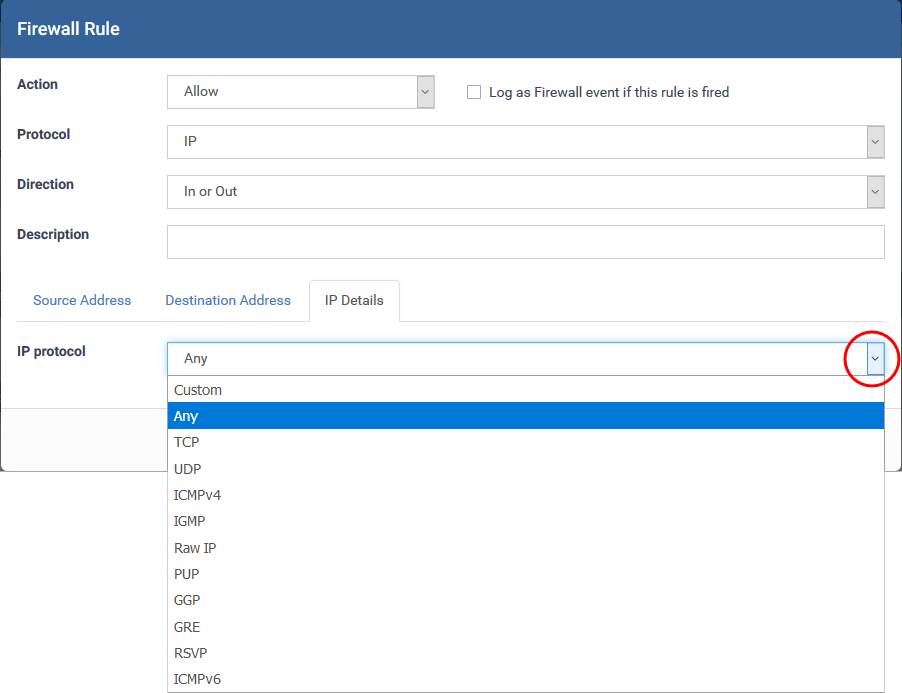Select PUP protocol option
Screen dimensions: 902x693
tap(526, 574)
